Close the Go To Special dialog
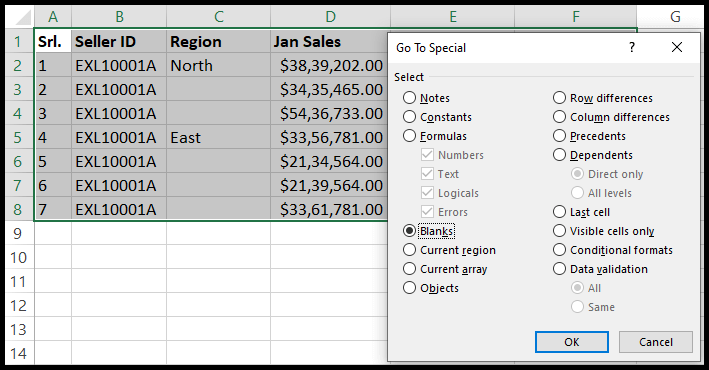709x370 pixels. [x=676, y=47]
